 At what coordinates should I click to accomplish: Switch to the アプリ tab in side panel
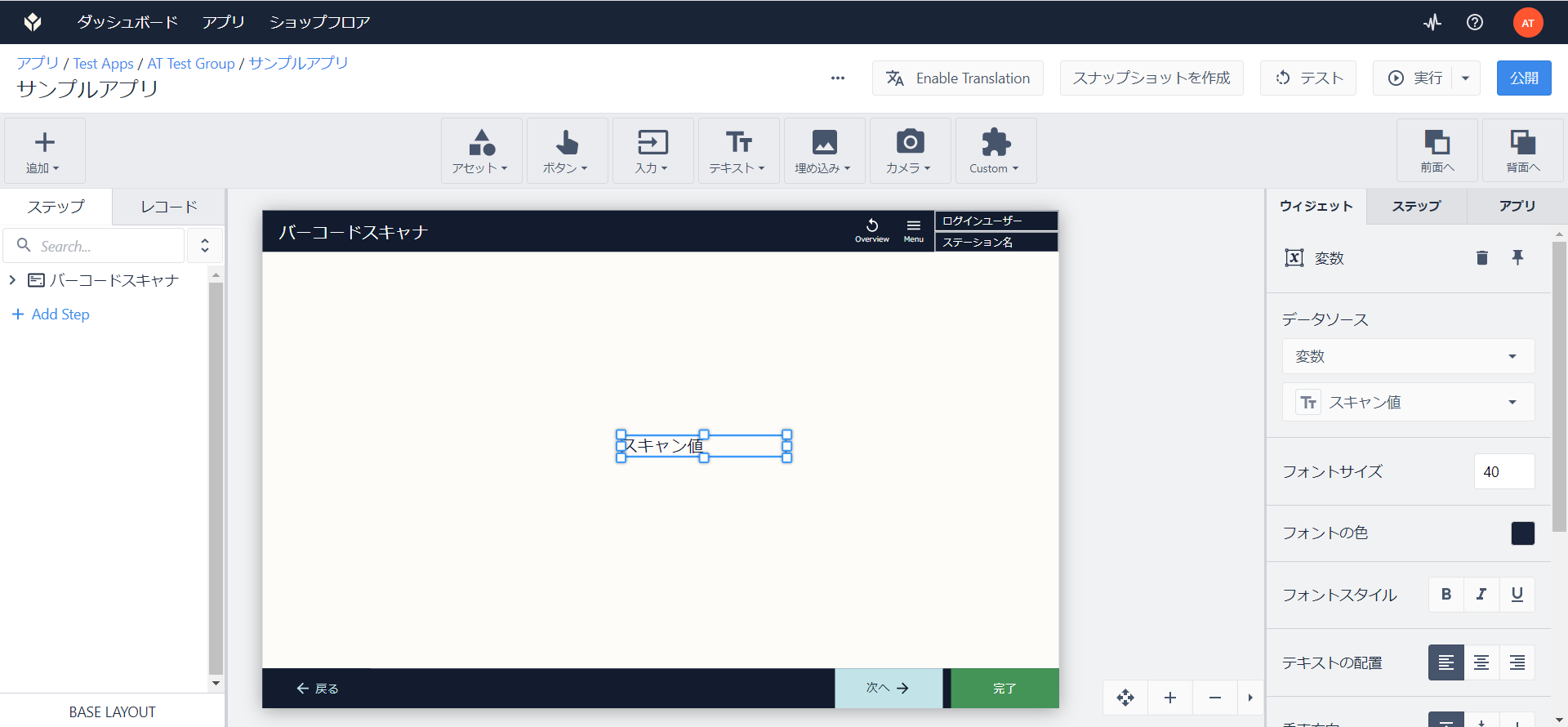(x=1517, y=206)
